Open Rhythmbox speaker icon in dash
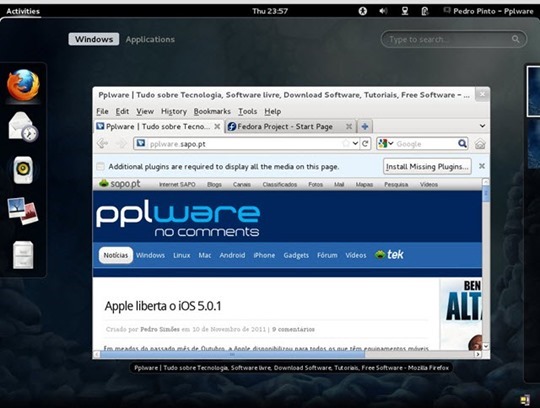 (x=23, y=170)
